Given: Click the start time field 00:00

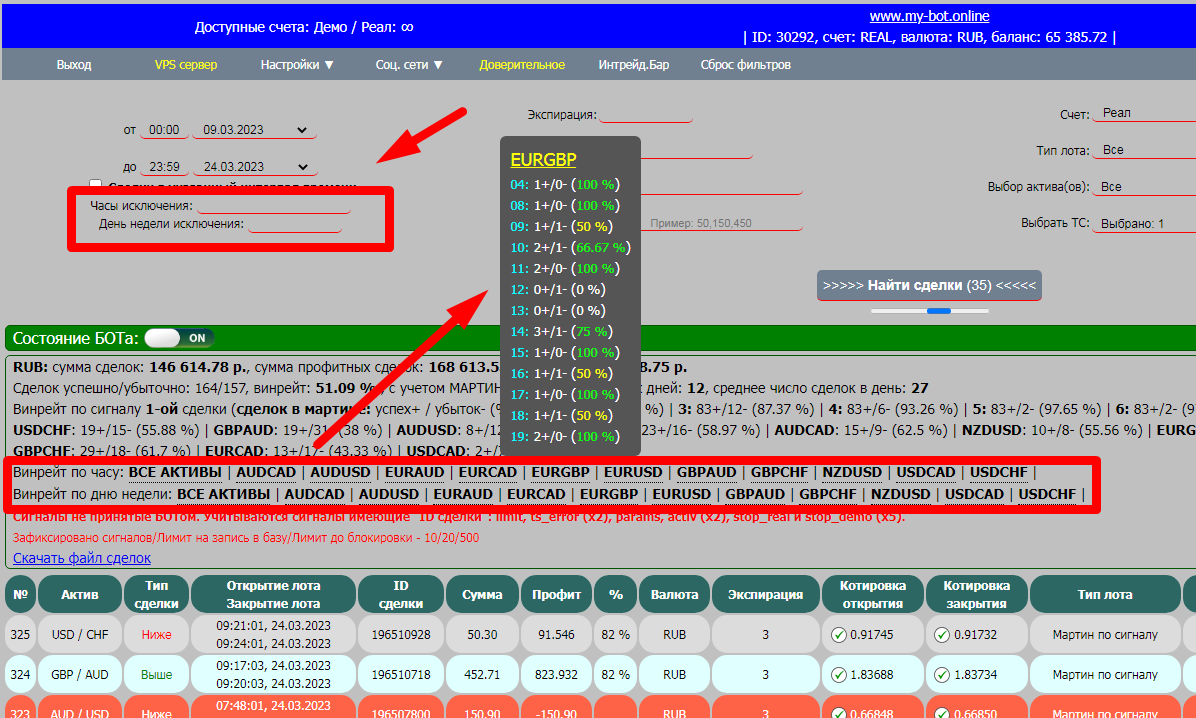Looking at the screenshot, I should [x=164, y=130].
